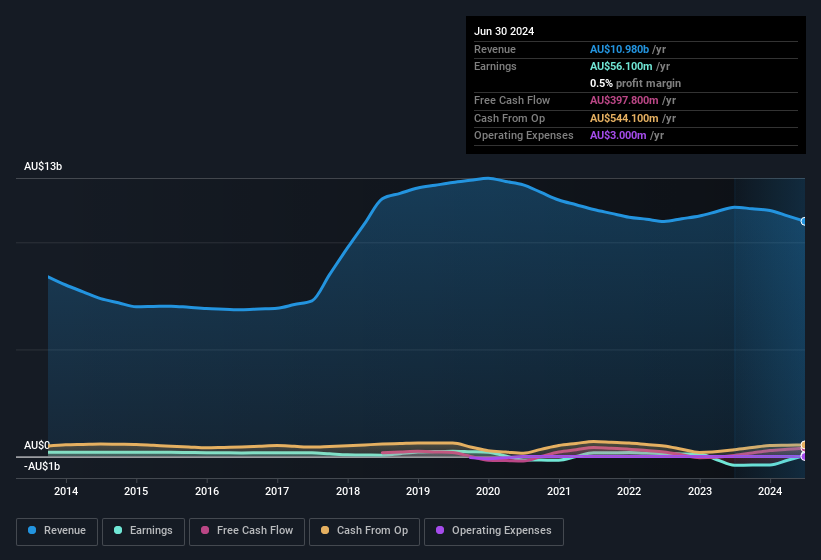Click the Cash From Op tooltip label
Viewport: 821px width, 560px height.
[509, 118]
